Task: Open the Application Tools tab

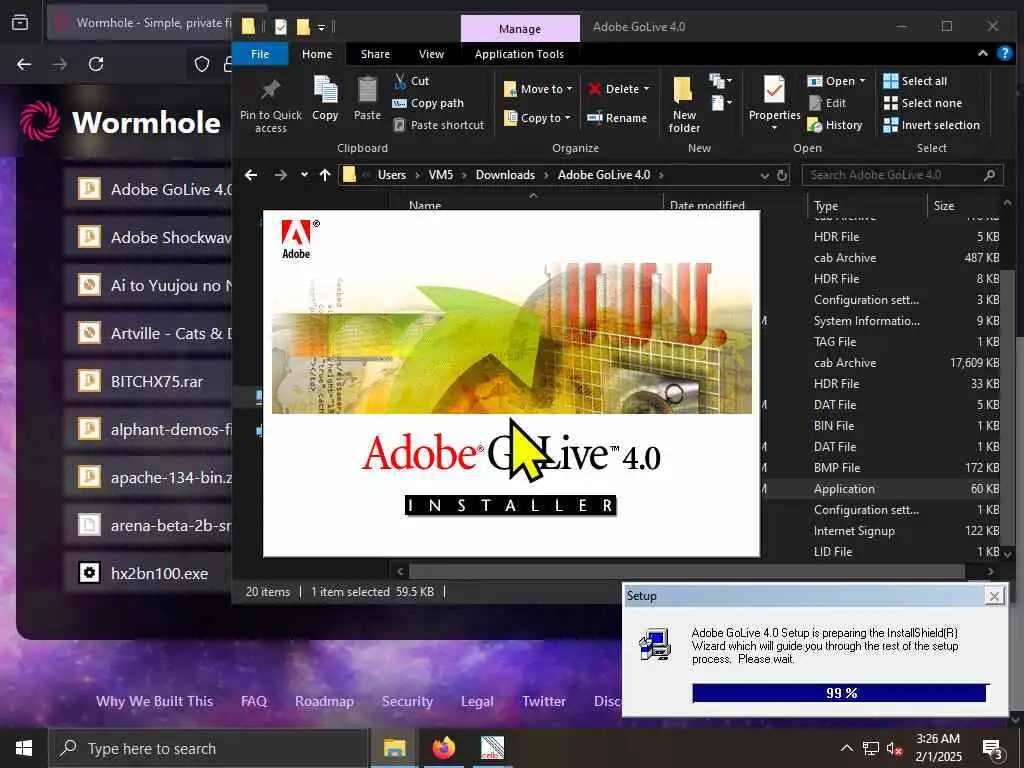Action: tap(519, 54)
